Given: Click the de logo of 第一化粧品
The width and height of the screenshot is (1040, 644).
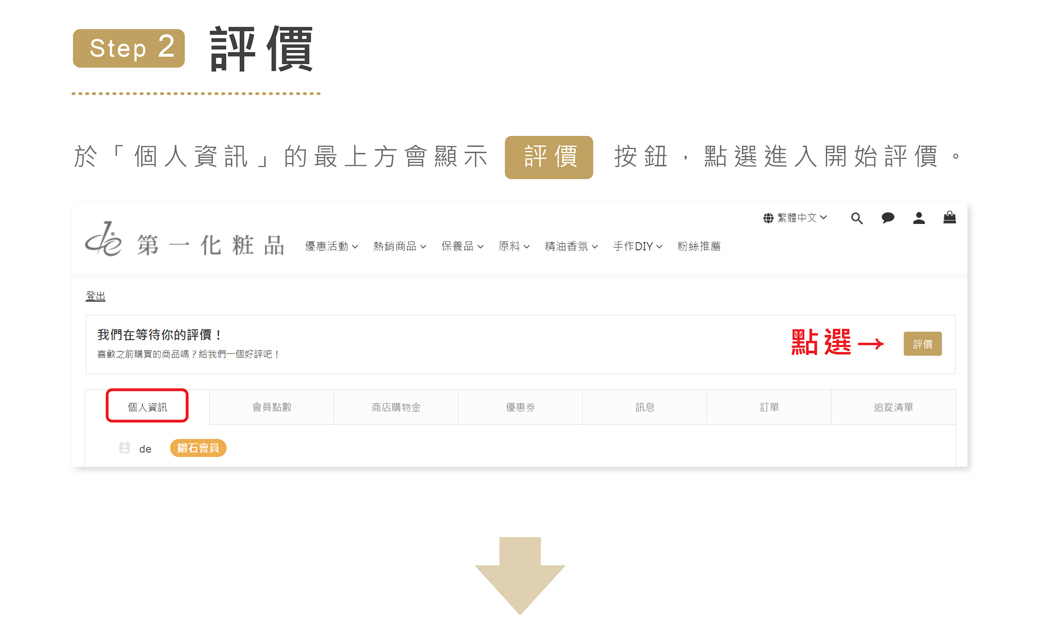Looking at the screenshot, I should click(103, 239).
